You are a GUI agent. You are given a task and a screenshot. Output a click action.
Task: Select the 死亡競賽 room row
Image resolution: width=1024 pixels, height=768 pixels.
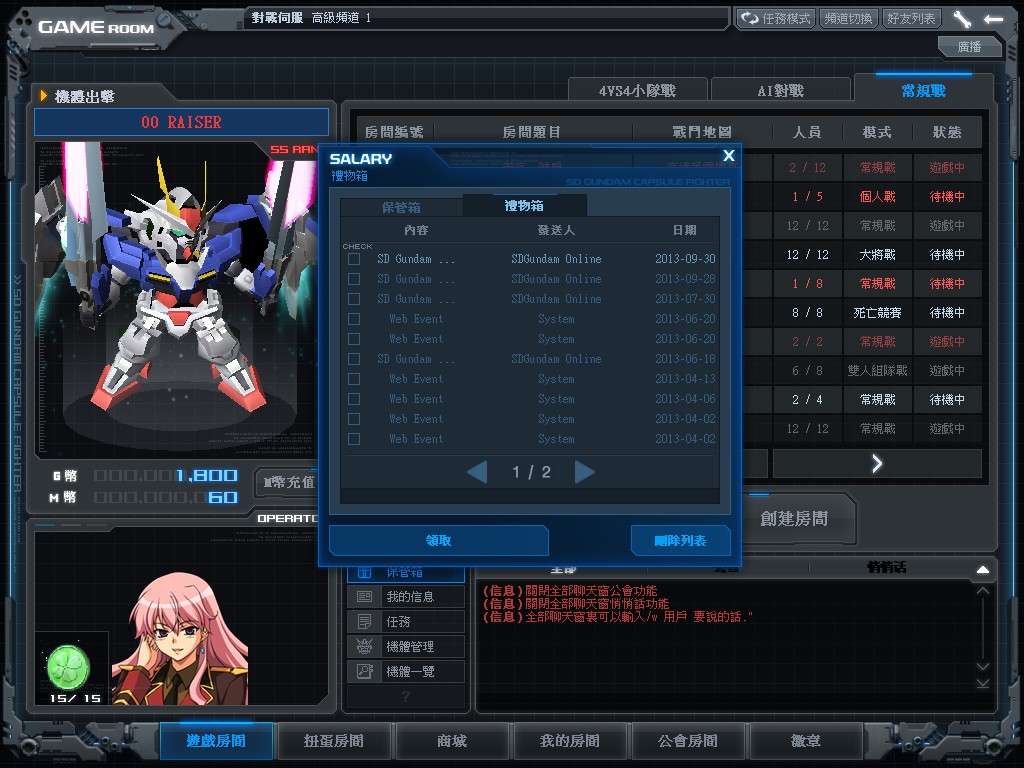click(862, 313)
